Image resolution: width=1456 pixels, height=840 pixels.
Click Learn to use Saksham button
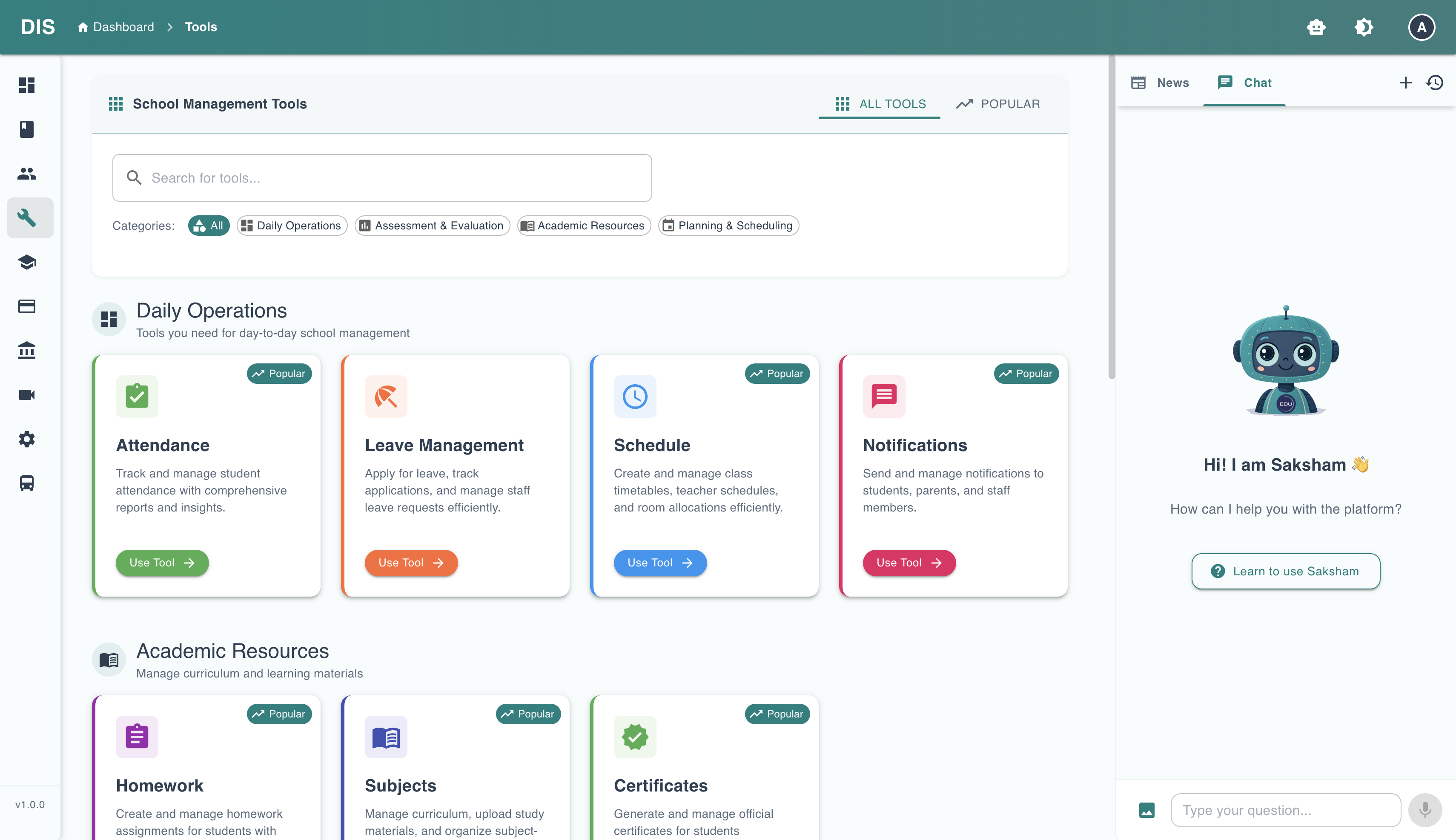tap(1286, 571)
